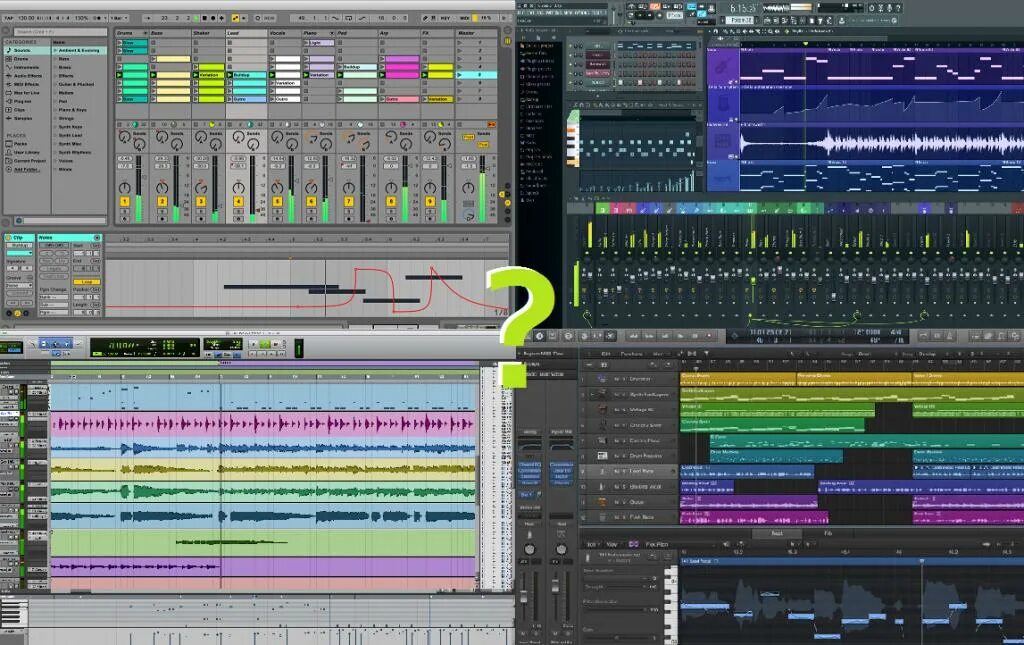
Task: Toggle track activator 9 on FX track
Action: 430,202
